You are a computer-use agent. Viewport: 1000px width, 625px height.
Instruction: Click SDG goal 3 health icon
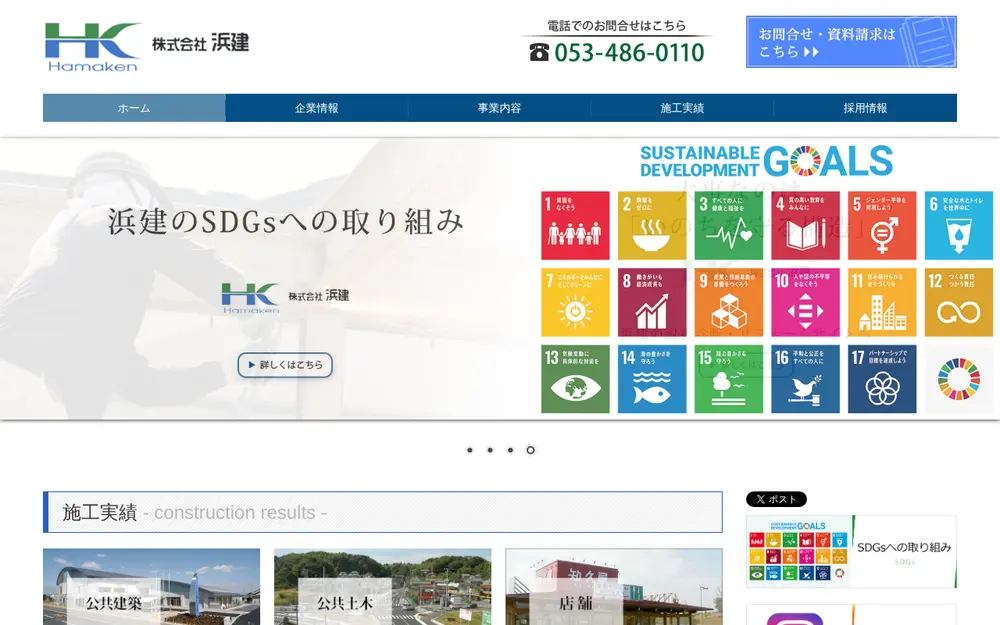click(728, 225)
